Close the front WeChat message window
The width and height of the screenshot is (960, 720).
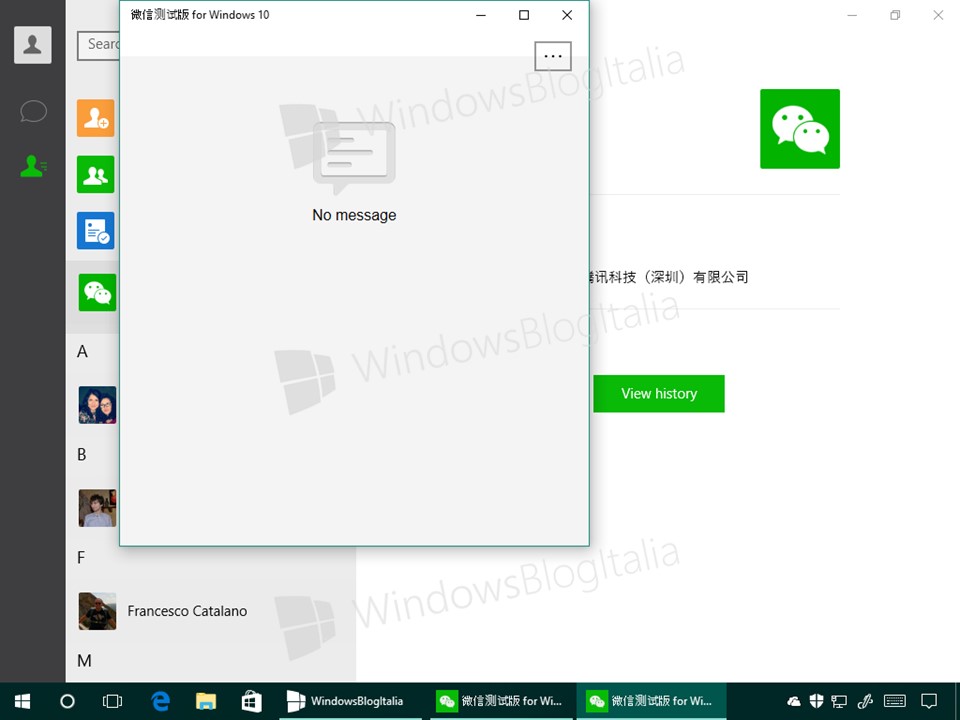567,15
